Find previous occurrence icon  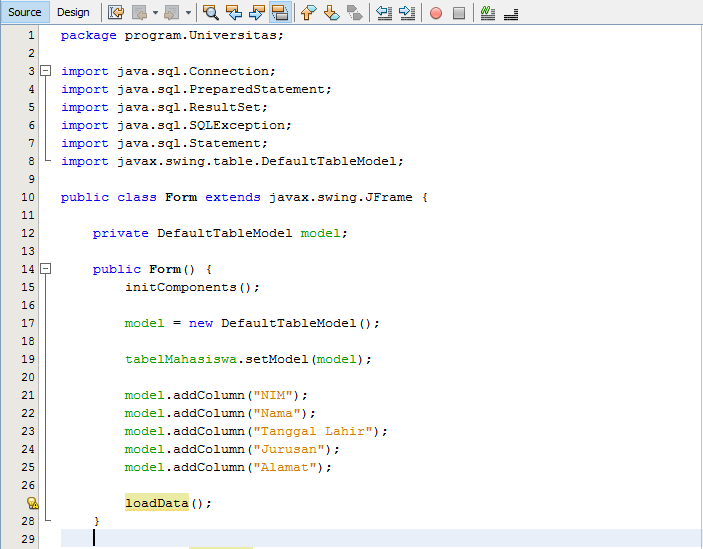(x=234, y=13)
